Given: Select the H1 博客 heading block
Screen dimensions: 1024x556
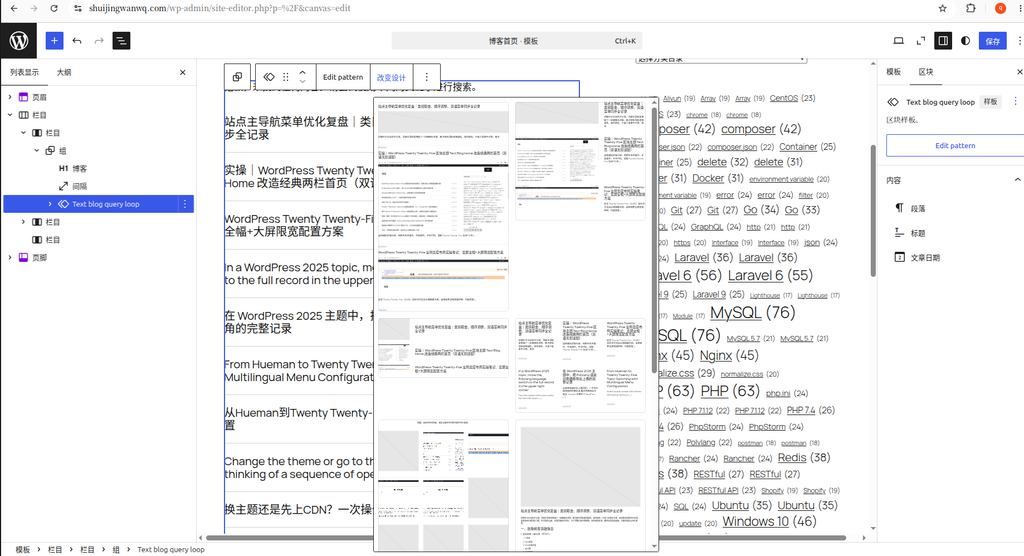Looking at the screenshot, I should tap(73, 169).
